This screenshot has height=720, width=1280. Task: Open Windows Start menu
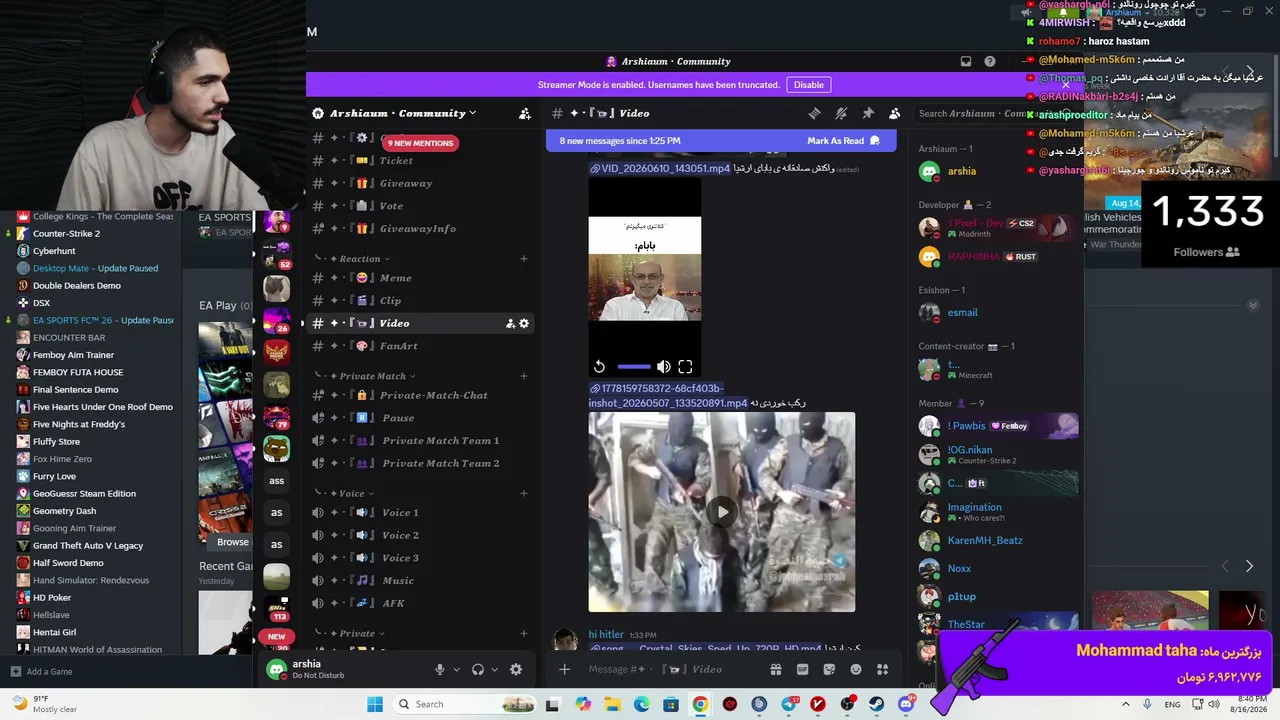click(x=375, y=704)
